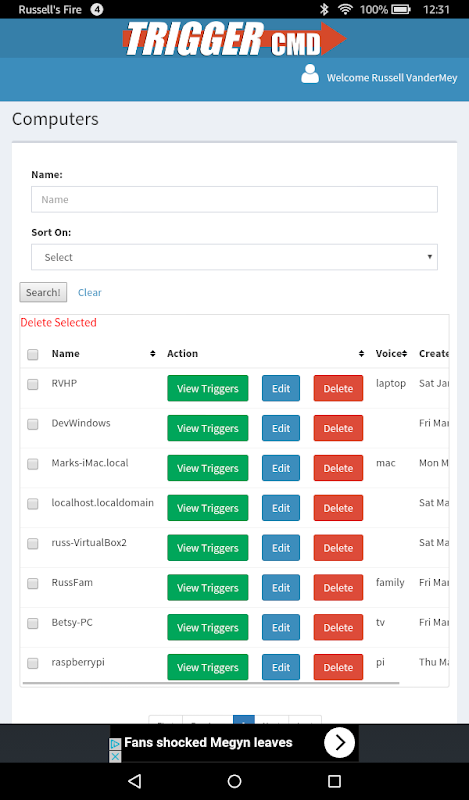Edit the RussFam computer
The width and height of the screenshot is (469, 800).
coord(281,587)
